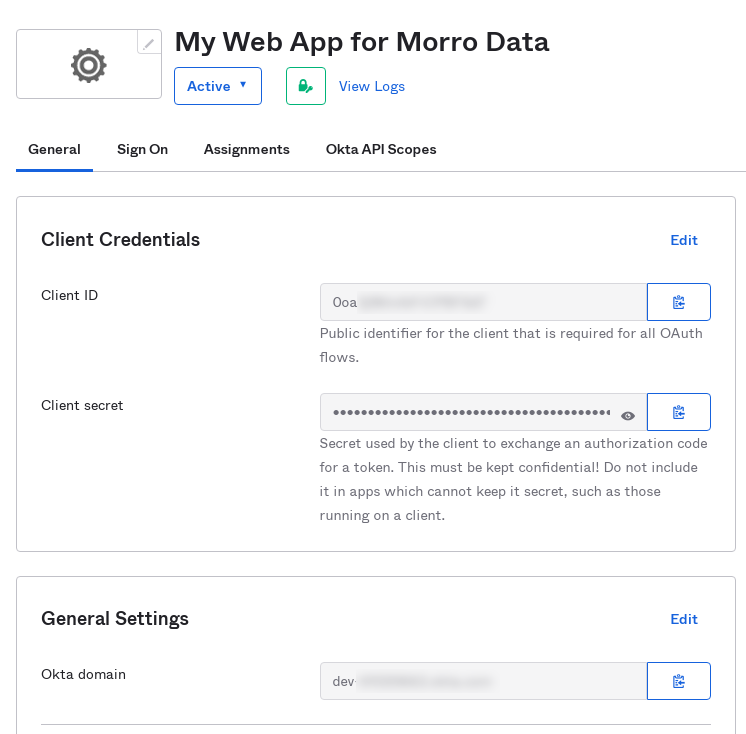Go to Okta API Scopes tab
Image resolution: width=746 pixels, height=734 pixels.
381,149
